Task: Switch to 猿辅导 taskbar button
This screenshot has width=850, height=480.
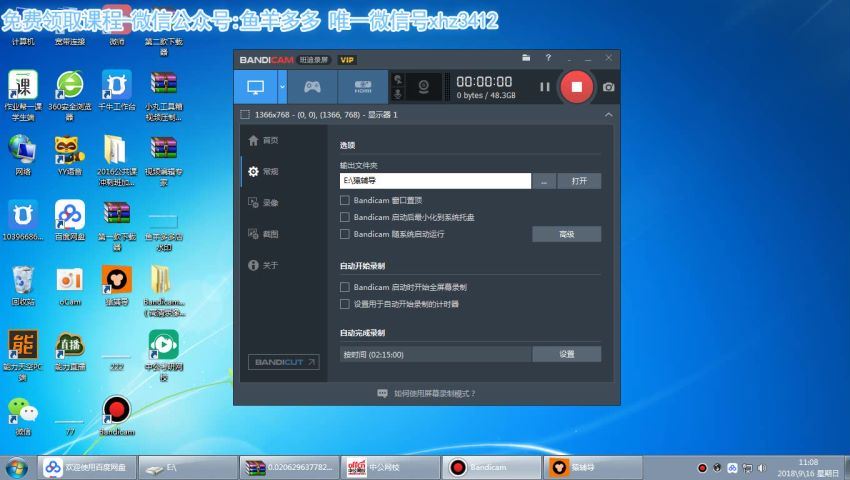Action: pyautogui.click(x=593, y=467)
